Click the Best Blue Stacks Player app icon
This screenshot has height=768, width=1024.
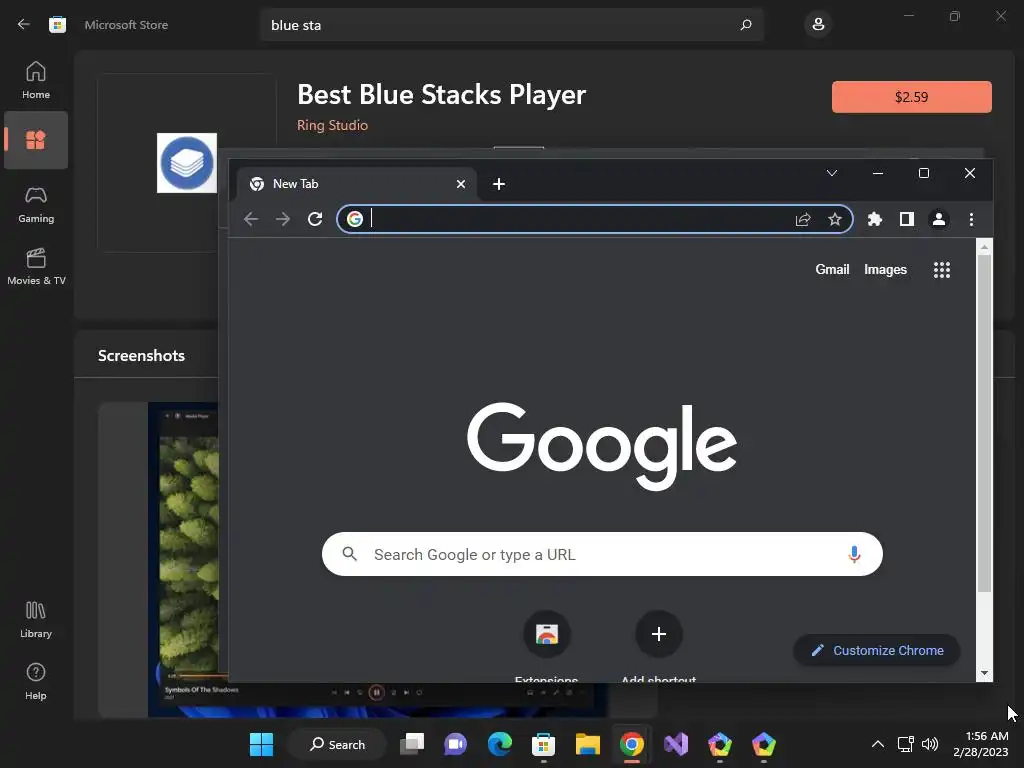[187, 163]
